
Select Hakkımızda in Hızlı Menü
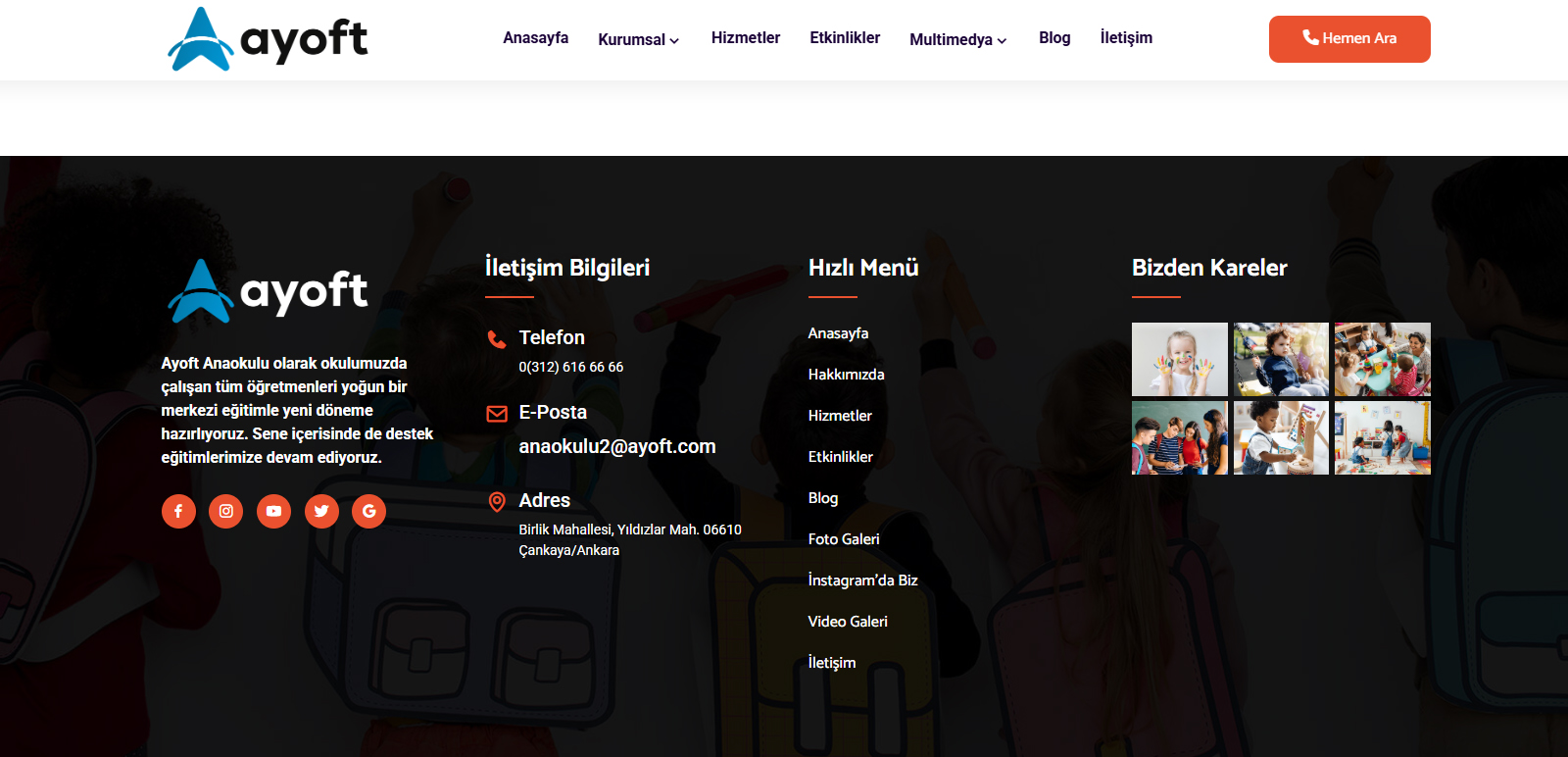pyautogui.click(x=846, y=375)
